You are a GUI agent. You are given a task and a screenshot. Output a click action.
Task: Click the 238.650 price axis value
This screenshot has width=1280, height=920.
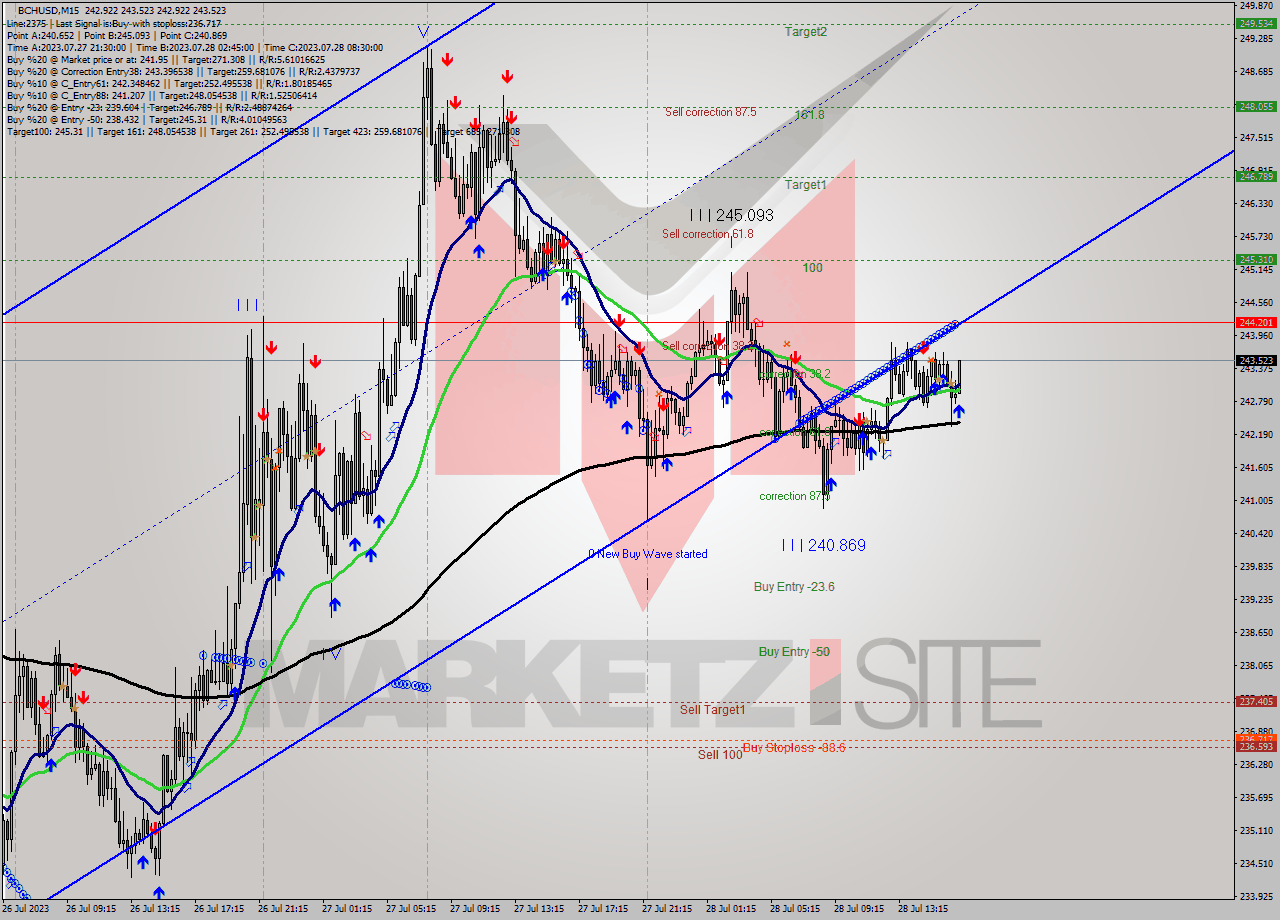pyautogui.click(x=1256, y=632)
